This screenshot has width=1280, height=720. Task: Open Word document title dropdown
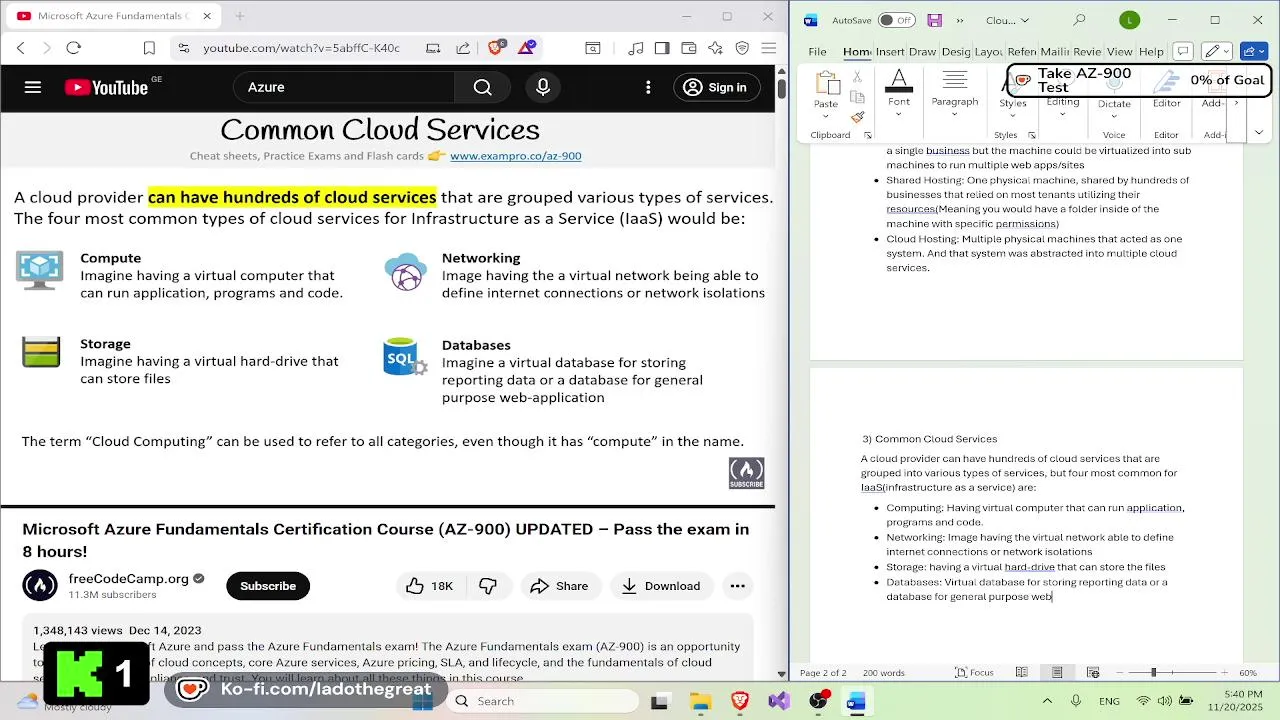1007,20
